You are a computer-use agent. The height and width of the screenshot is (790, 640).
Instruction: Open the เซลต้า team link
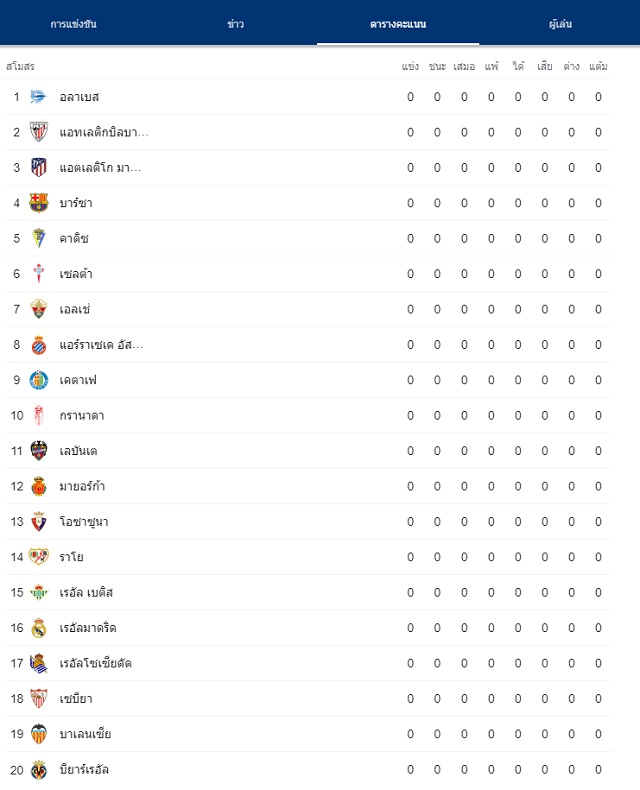[x=76, y=274]
